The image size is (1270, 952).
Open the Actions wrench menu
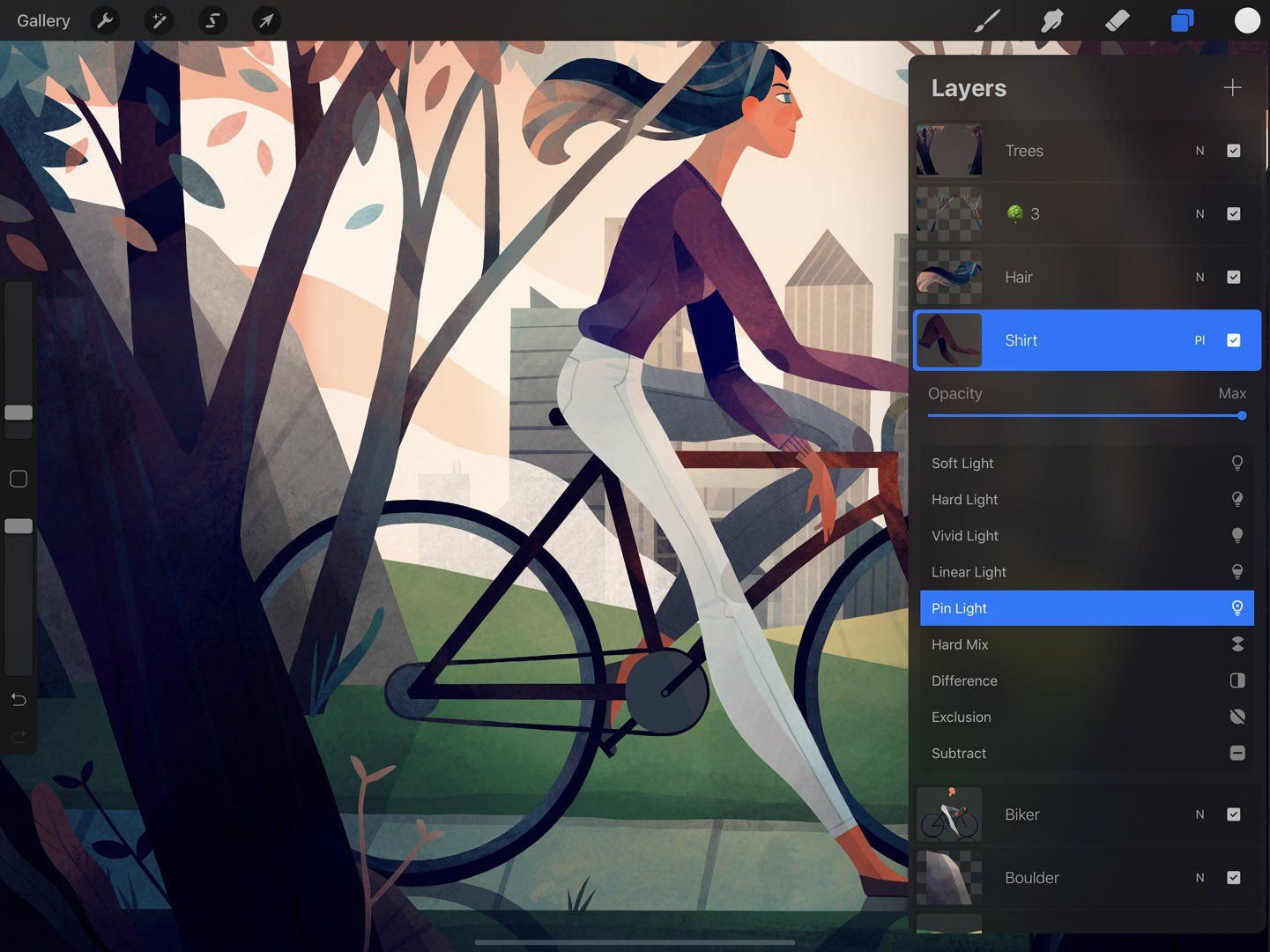click(x=106, y=20)
